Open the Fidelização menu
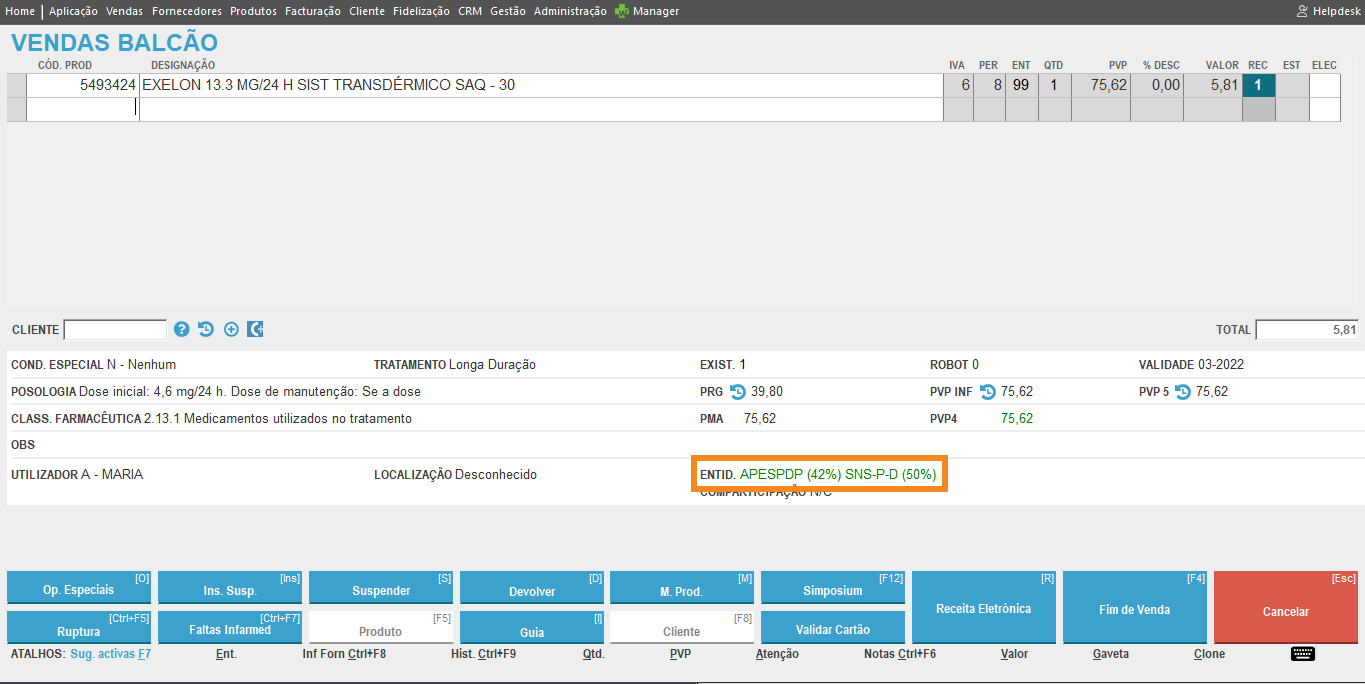The image size is (1365, 684). coord(421,11)
